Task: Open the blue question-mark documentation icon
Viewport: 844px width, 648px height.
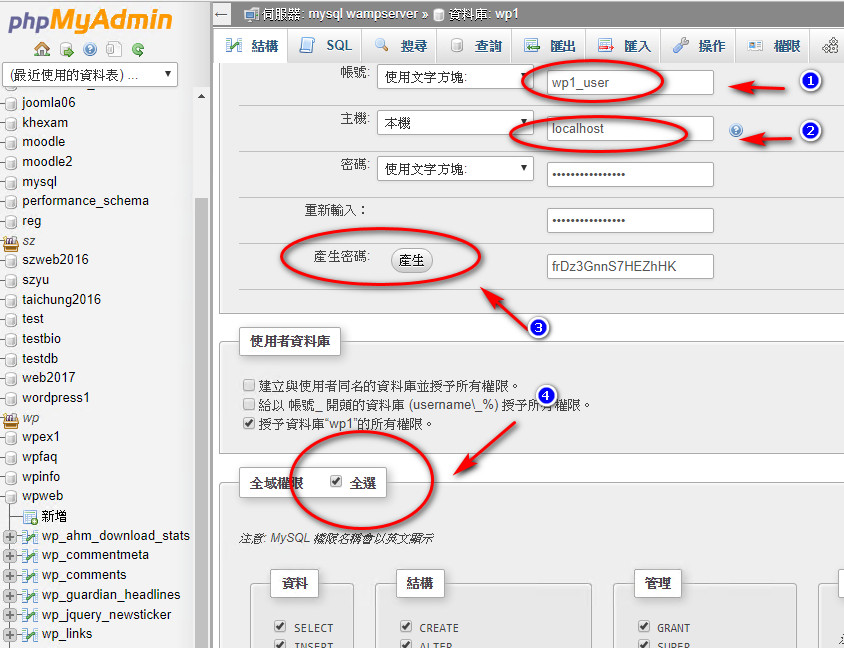Action: (x=90, y=50)
